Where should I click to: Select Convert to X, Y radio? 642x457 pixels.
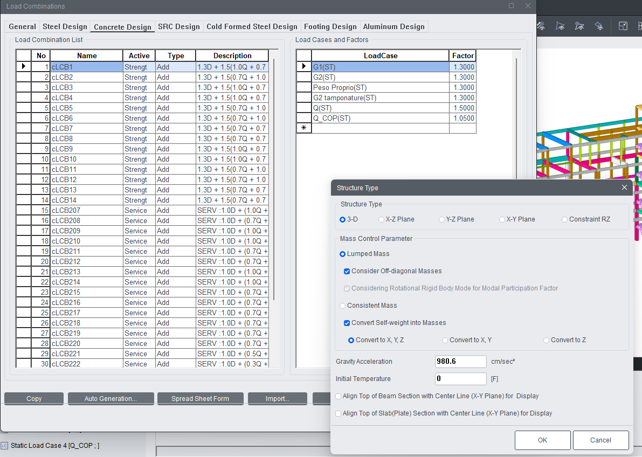[x=445, y=340]
